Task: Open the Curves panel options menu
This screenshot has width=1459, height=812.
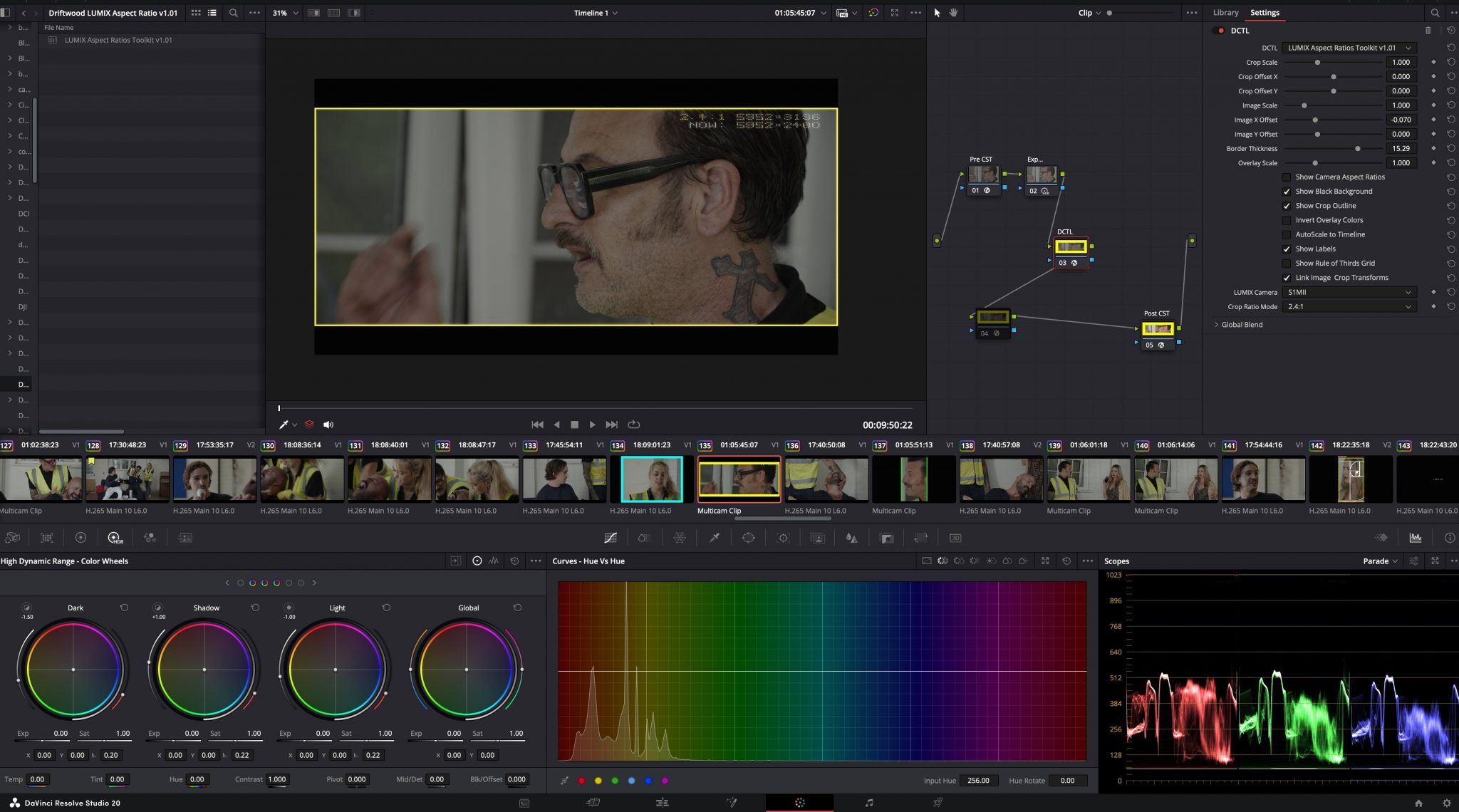Action: 1089,561
